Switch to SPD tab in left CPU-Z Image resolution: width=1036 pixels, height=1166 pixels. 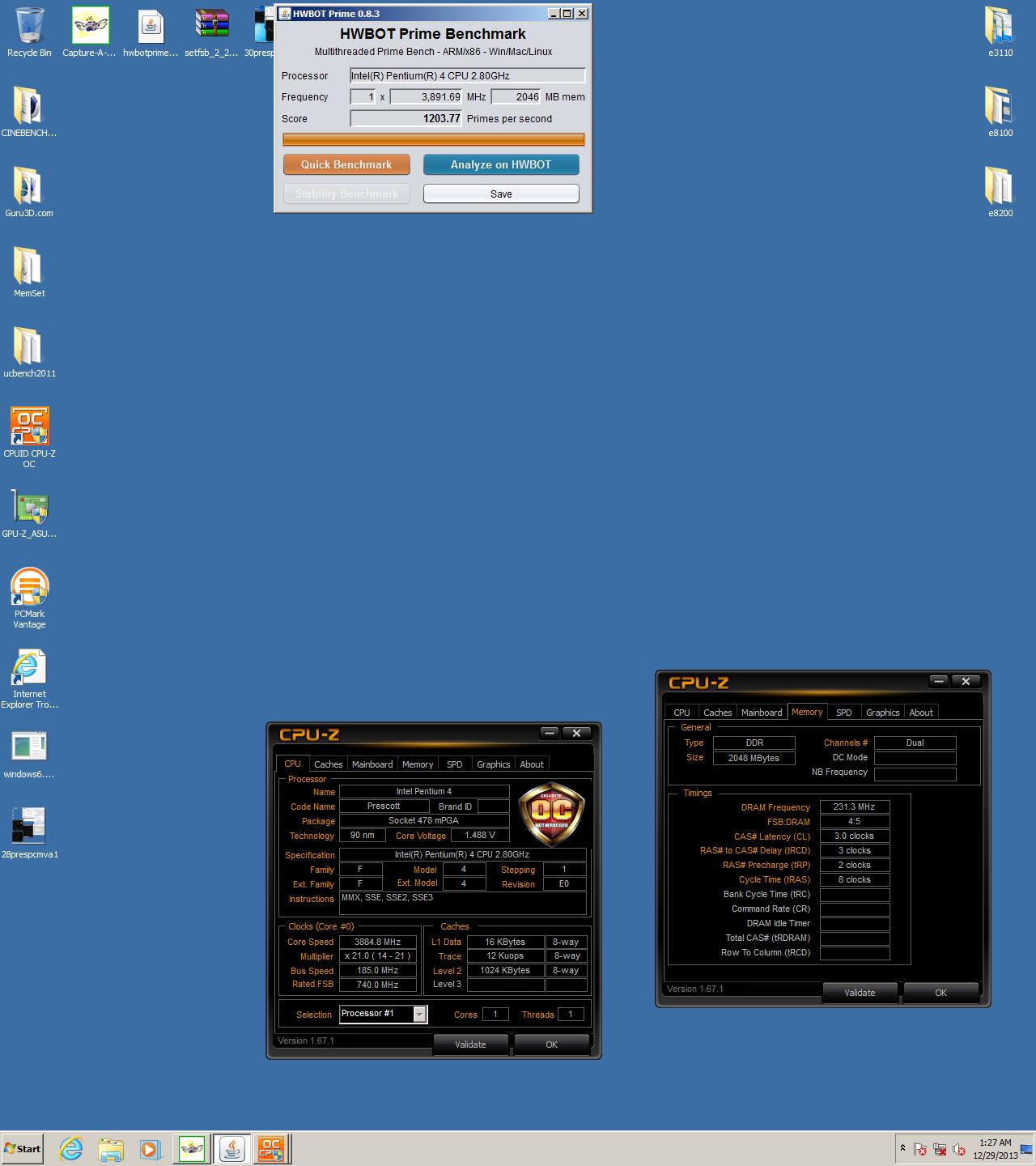click(455, 764)
